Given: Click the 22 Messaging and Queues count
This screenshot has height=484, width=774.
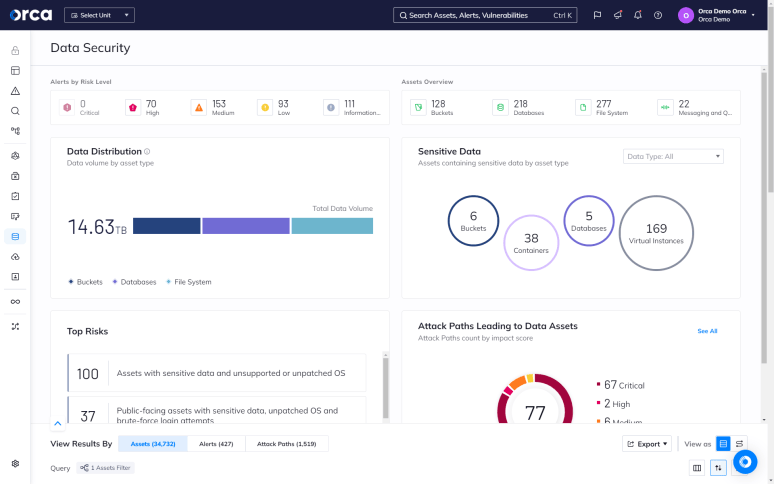Looking at the screenshot, I should (684, 104).
